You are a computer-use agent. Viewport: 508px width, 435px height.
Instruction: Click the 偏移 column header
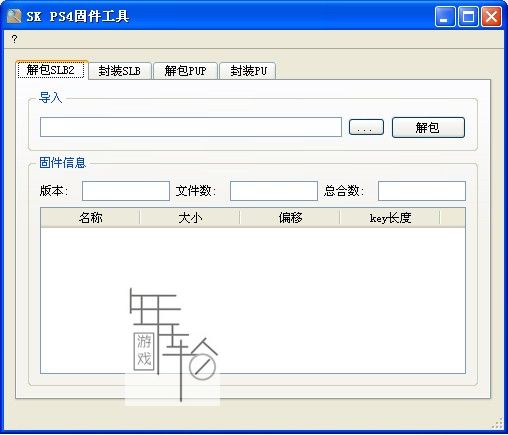pos(290,218)
